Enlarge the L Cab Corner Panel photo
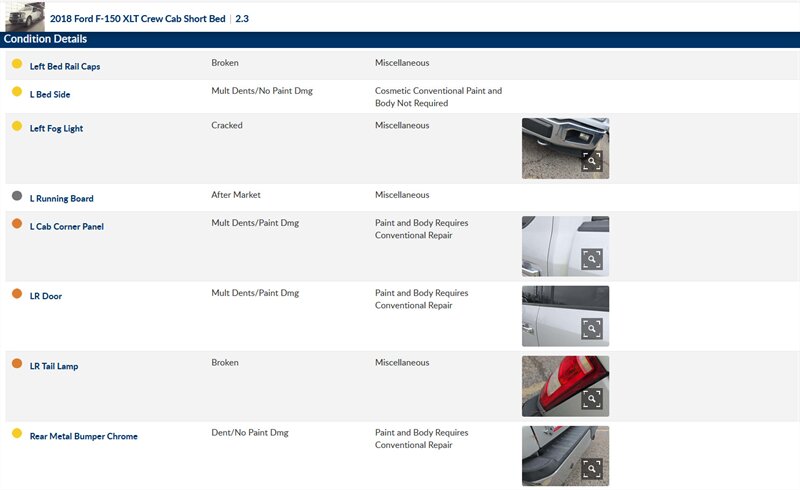800x490 pixels. pyautogui.click(x=592, y=259)
